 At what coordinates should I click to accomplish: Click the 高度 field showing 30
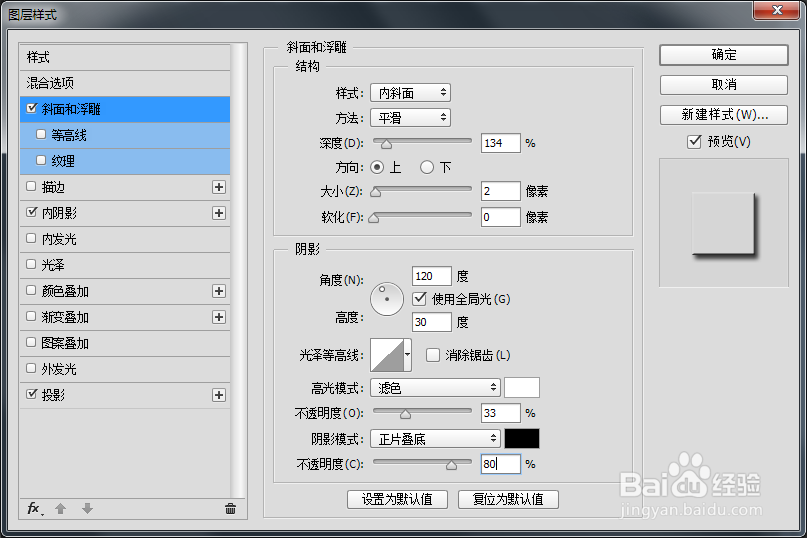click(x=432, y=322)
